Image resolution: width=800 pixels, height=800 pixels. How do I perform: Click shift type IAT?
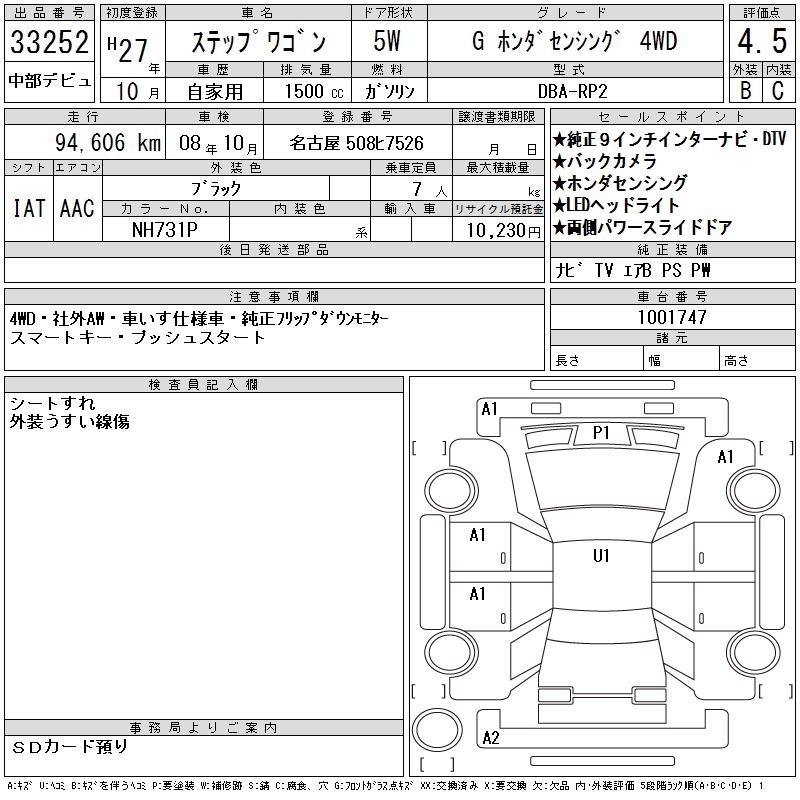[x=29, y=208]
